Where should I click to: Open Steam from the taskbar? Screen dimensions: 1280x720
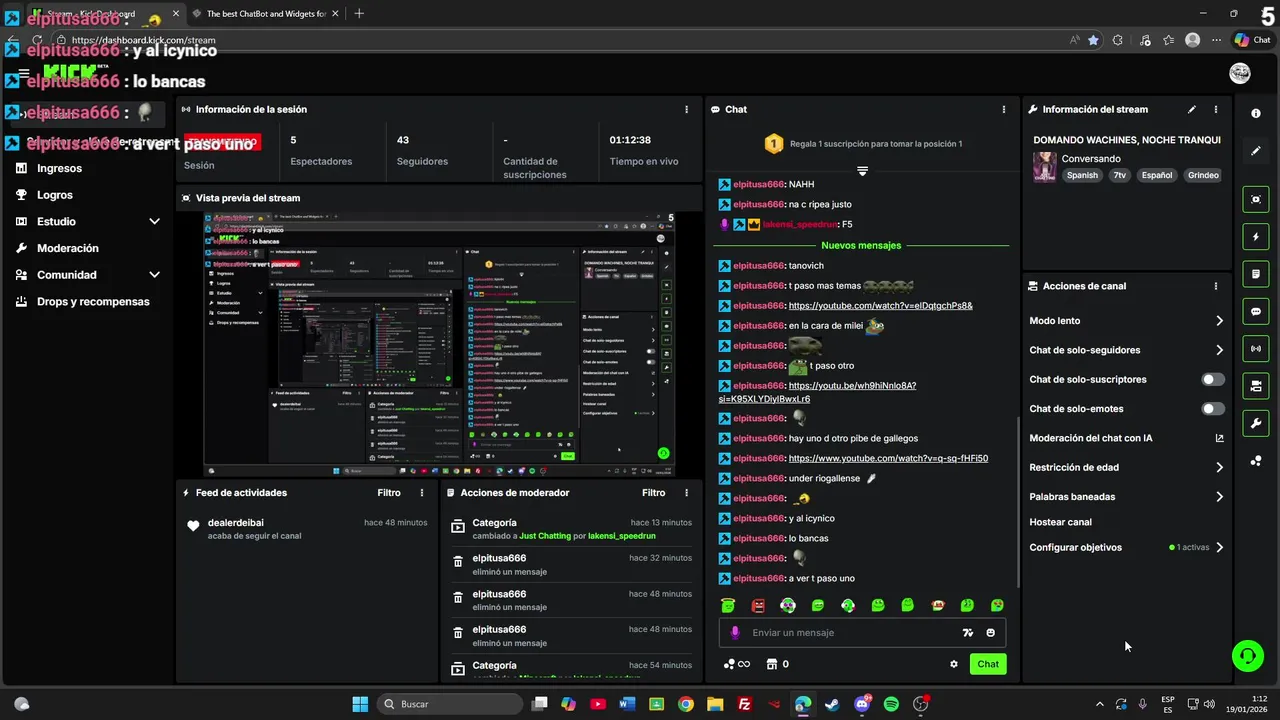pos(832,704)
